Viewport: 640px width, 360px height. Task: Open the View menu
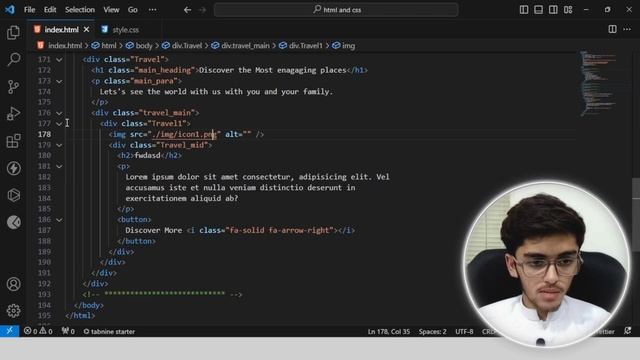tap(111, 10)
